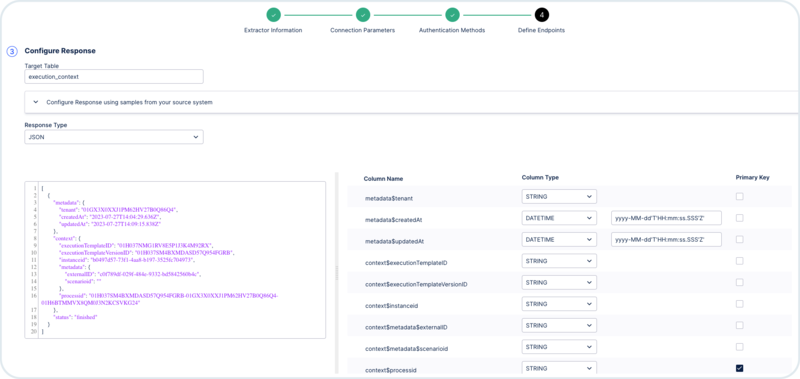Click the Configure Response heading

tap(60, 51)
